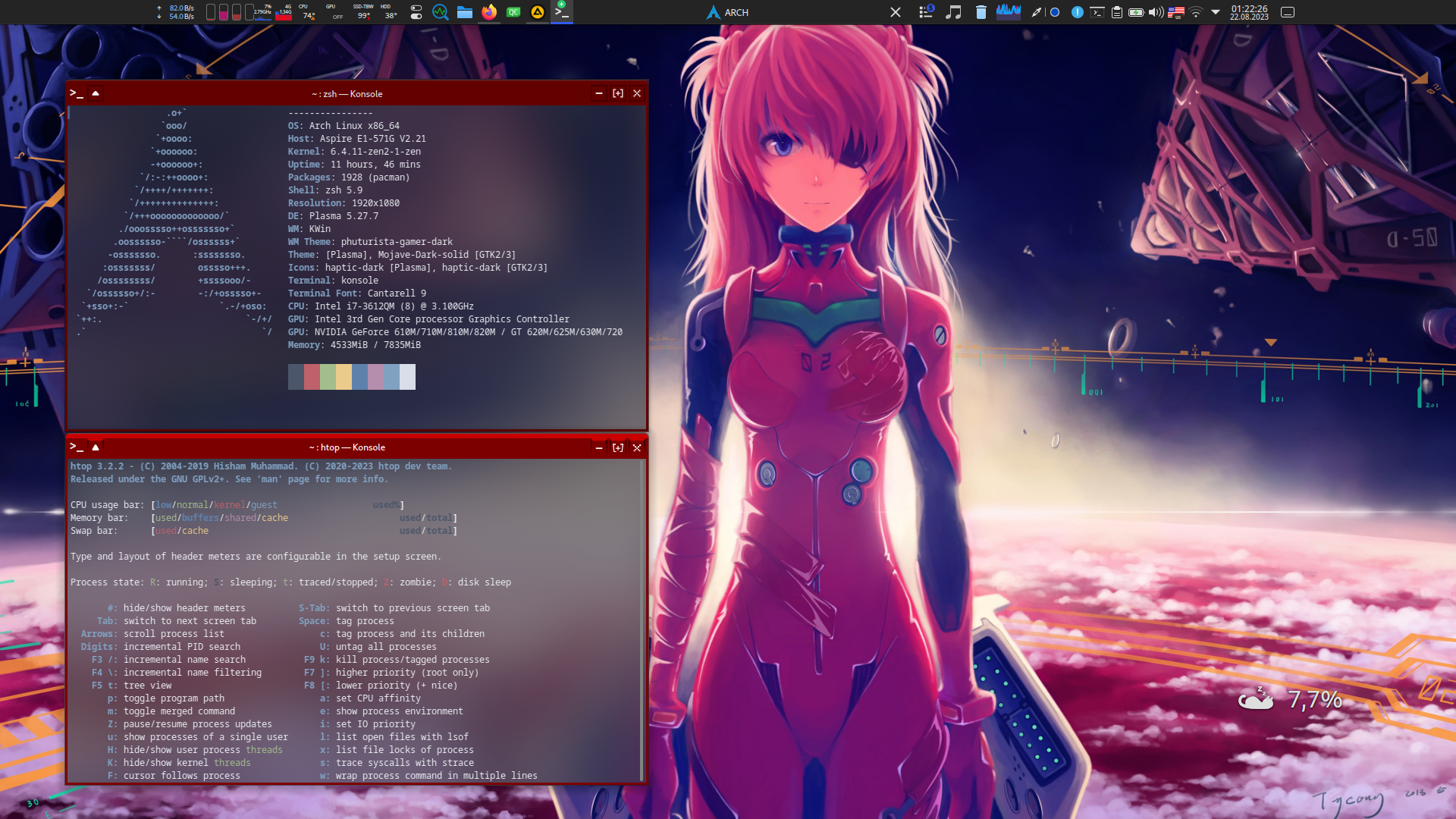Viewport: 1456px width, 819px height.
Task: Maximize the zsh Konsole window
Action: click(x=618, y=93)
